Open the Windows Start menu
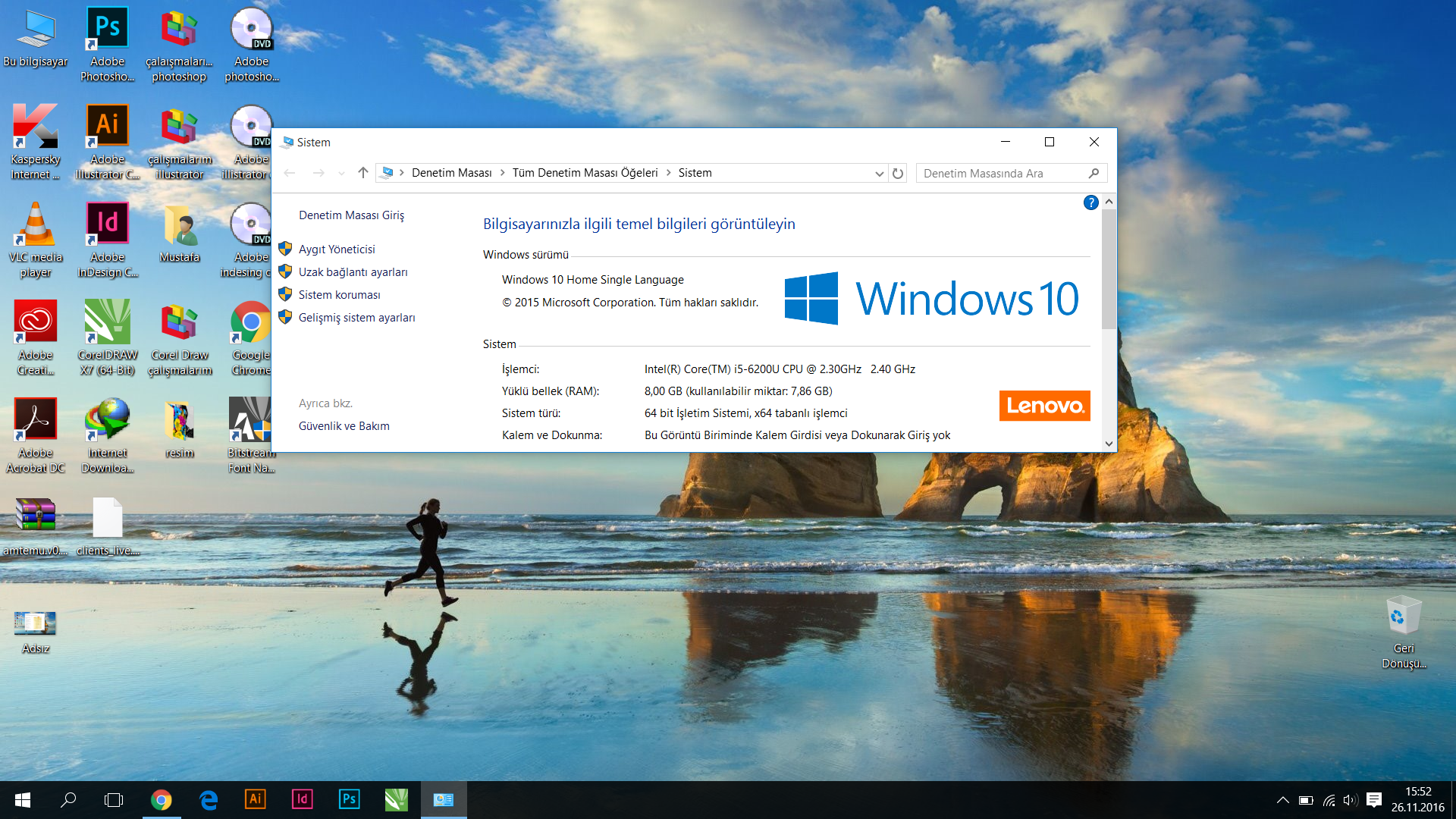Screen dimensions: 1456x819 (x=23, y=800)
